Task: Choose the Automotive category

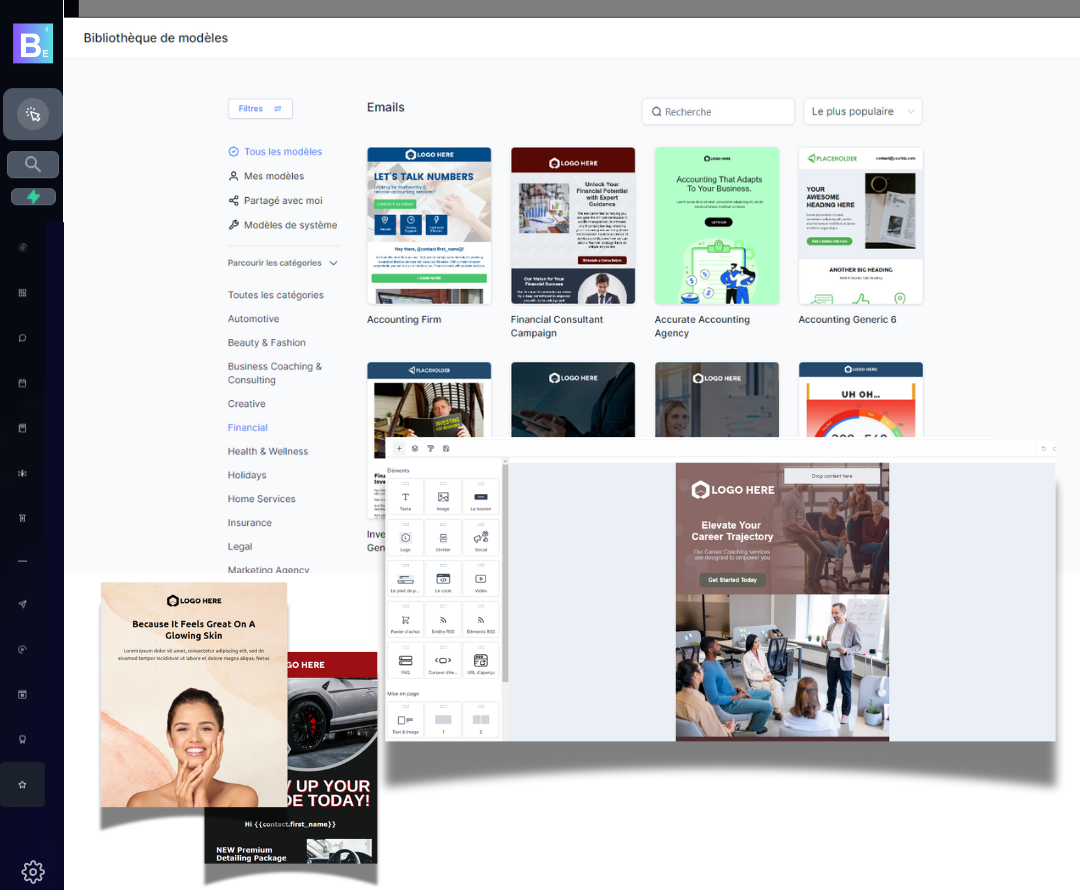Action: click(x=253, y=319)
